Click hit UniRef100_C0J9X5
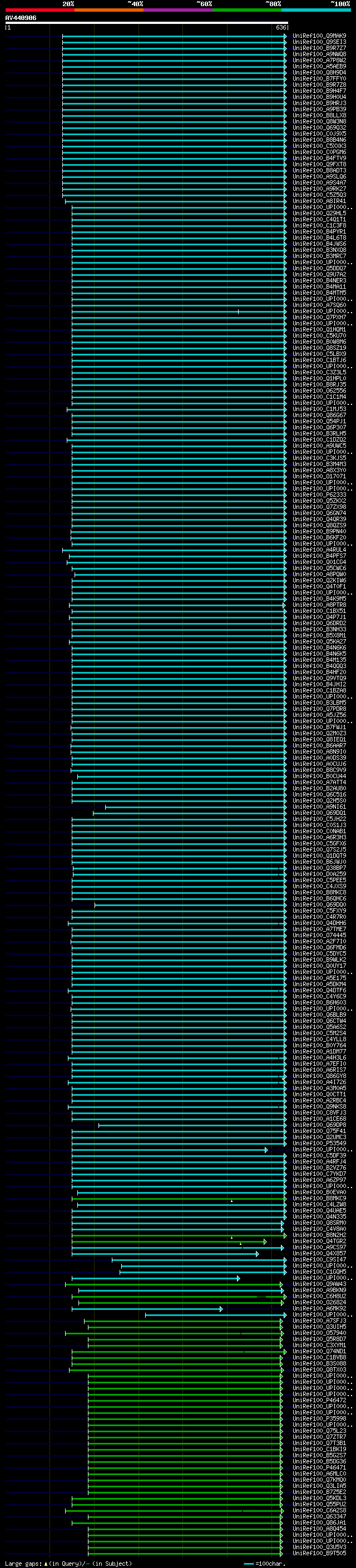This screenshot has width=356, height=1568. [x=319, y=134]
